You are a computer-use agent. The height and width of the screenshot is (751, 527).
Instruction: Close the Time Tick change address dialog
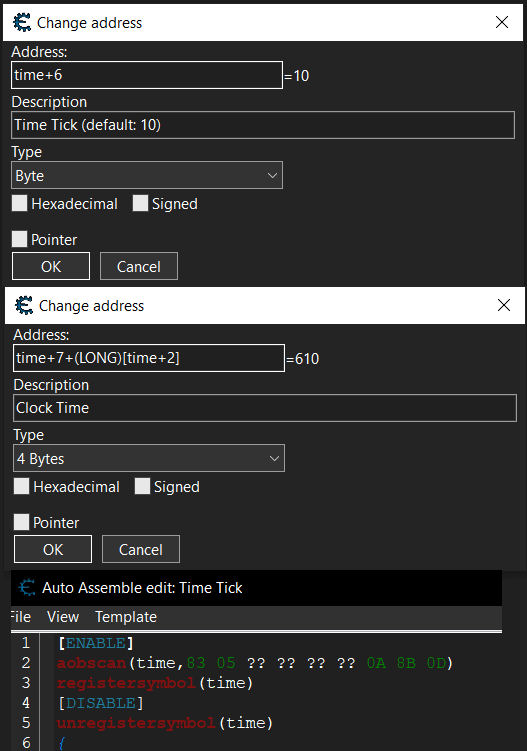502,22
